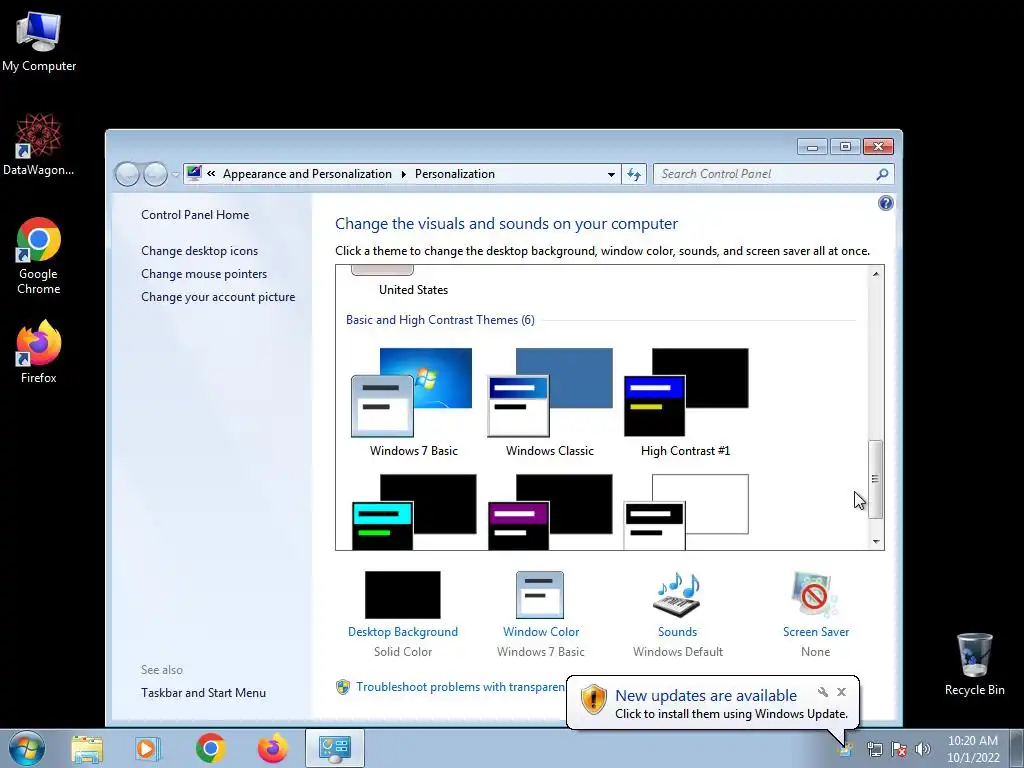
Task: Click the Desktop Background icon
Action: coord(402,594)
